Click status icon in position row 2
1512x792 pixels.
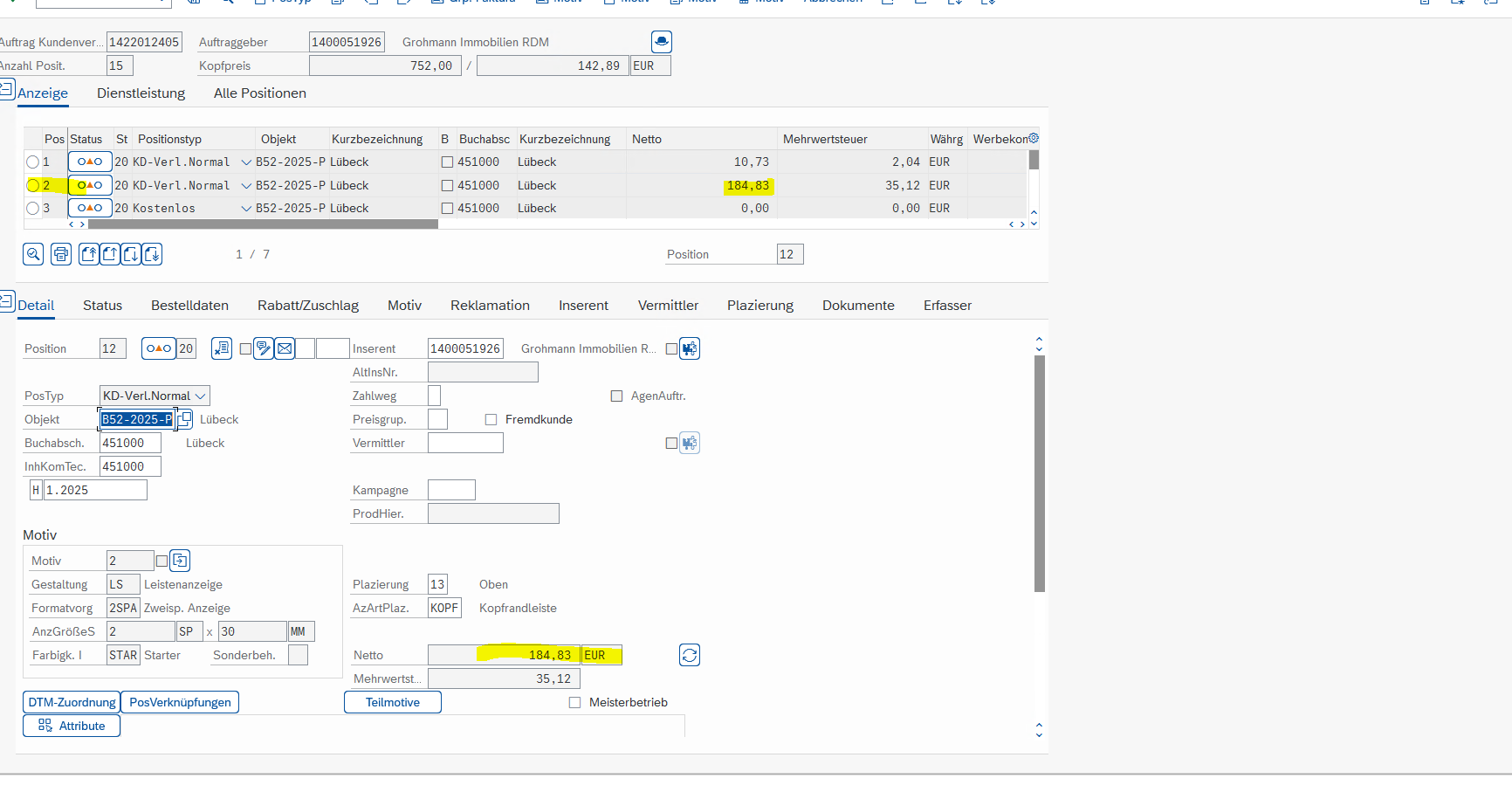tap(90, 185)
